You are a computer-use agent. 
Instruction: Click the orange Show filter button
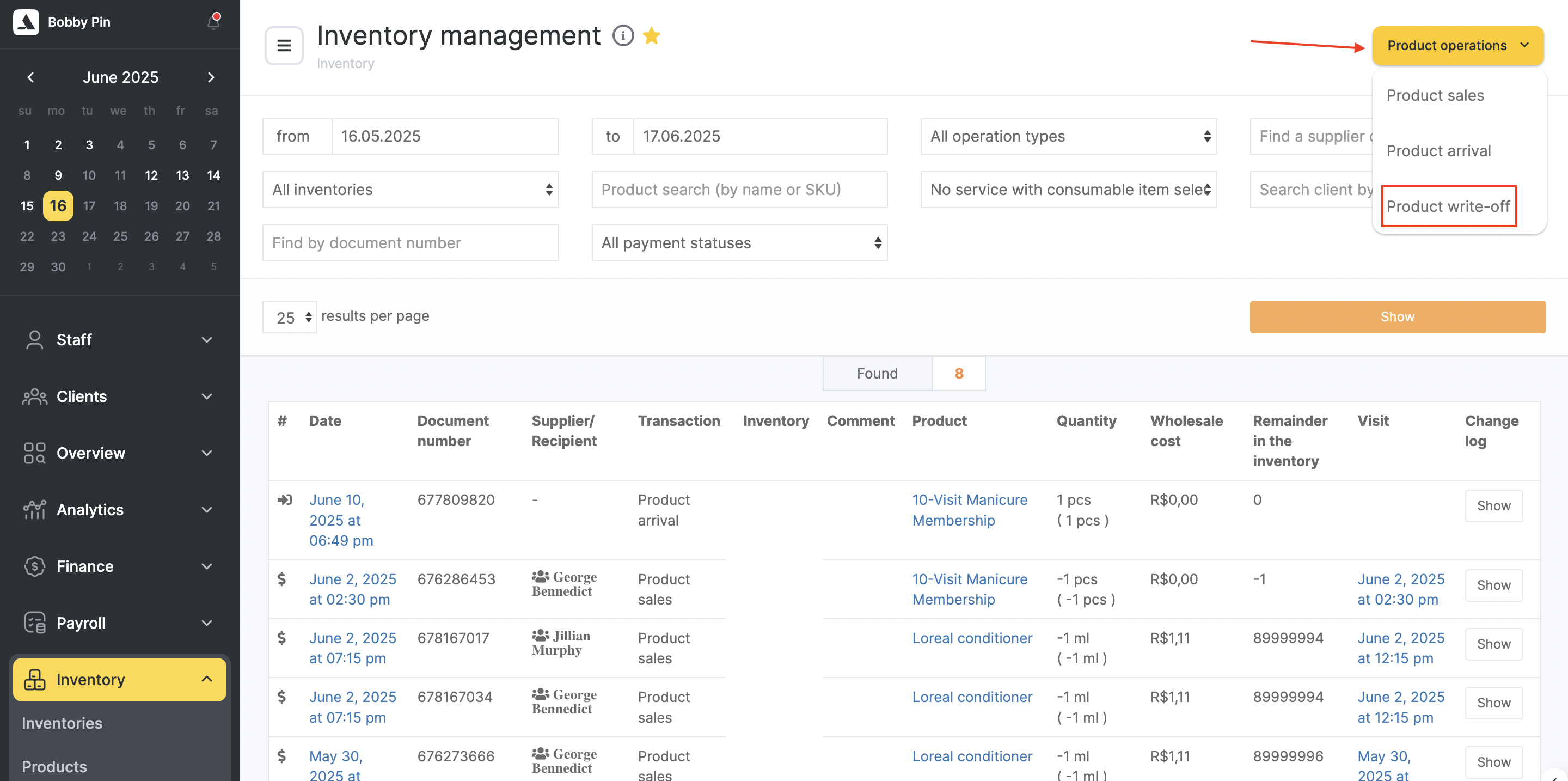click(1398, 316)
